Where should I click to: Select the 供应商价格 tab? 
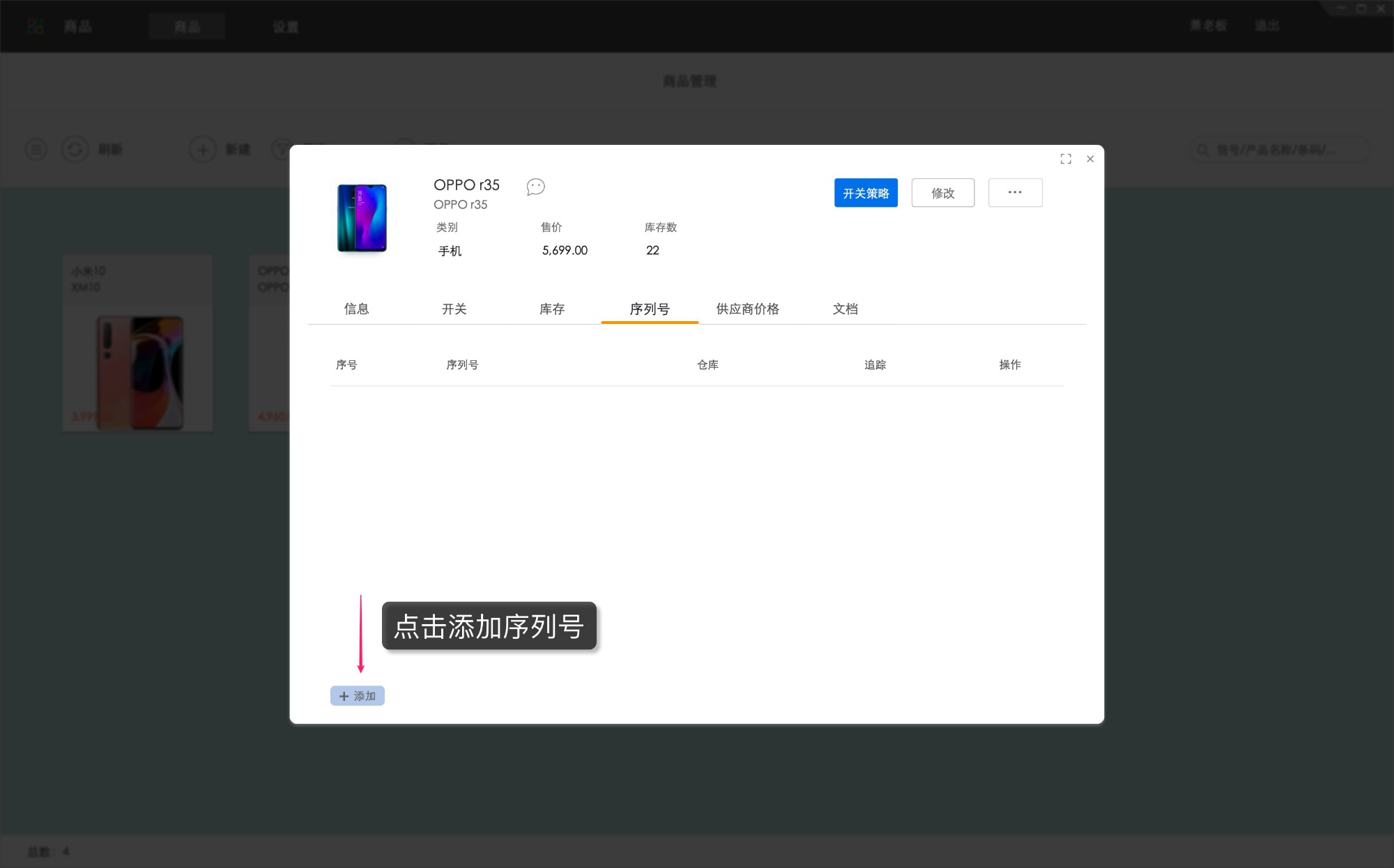[x=747, y=309]
